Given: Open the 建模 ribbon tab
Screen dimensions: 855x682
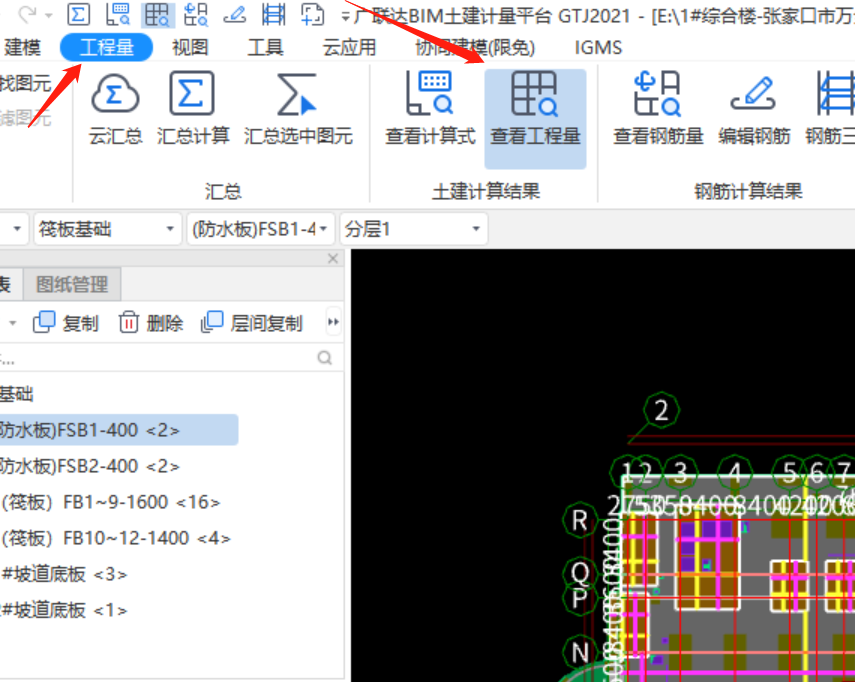Looking at the screenshot, I should [22, 47].
